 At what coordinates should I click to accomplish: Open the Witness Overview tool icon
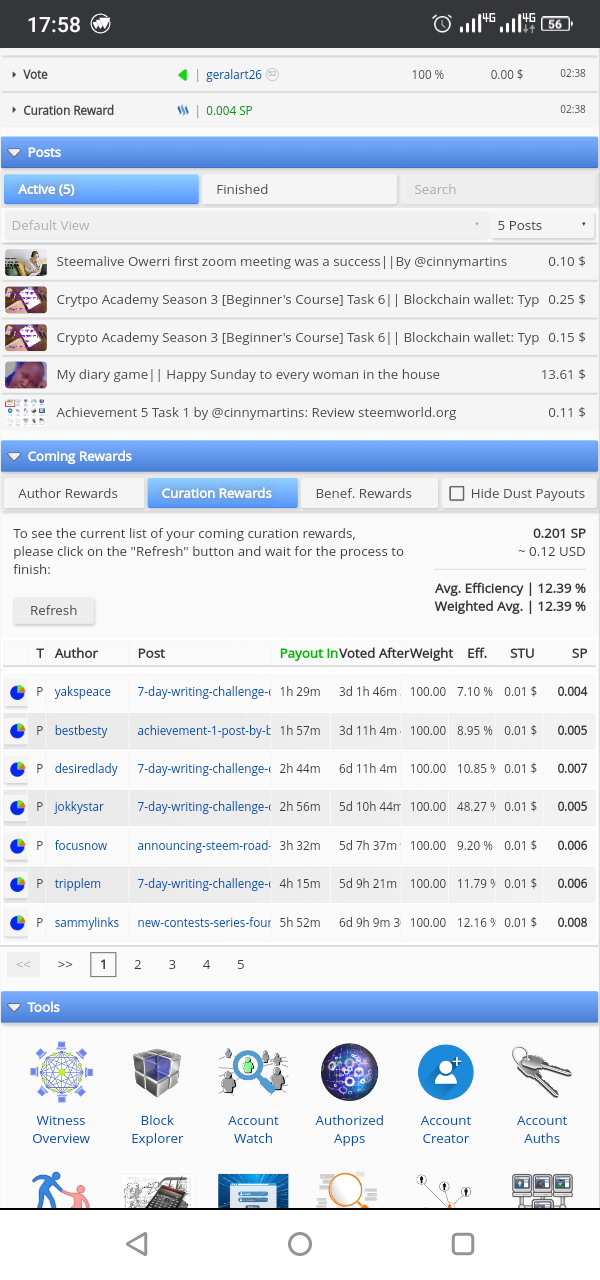tap(61, 1073)
